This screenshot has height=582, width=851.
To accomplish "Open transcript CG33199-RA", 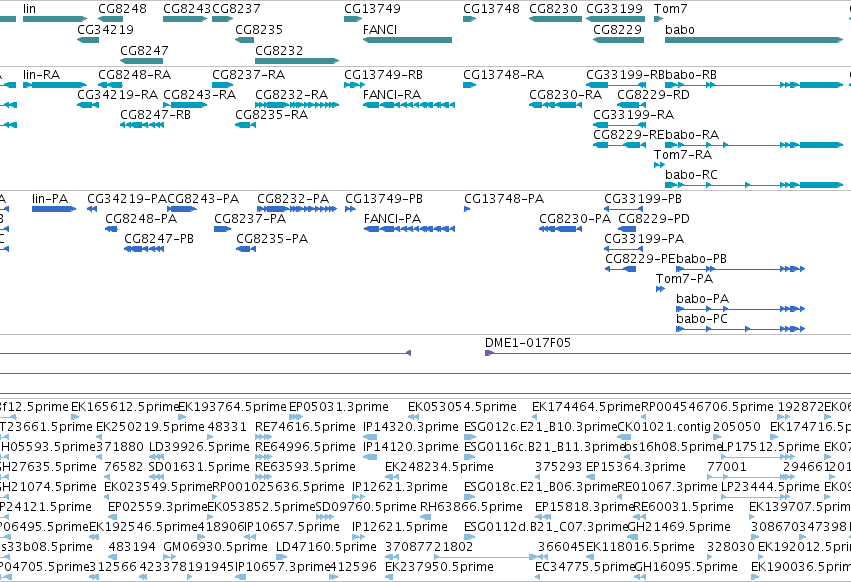I will pos(633,115).
